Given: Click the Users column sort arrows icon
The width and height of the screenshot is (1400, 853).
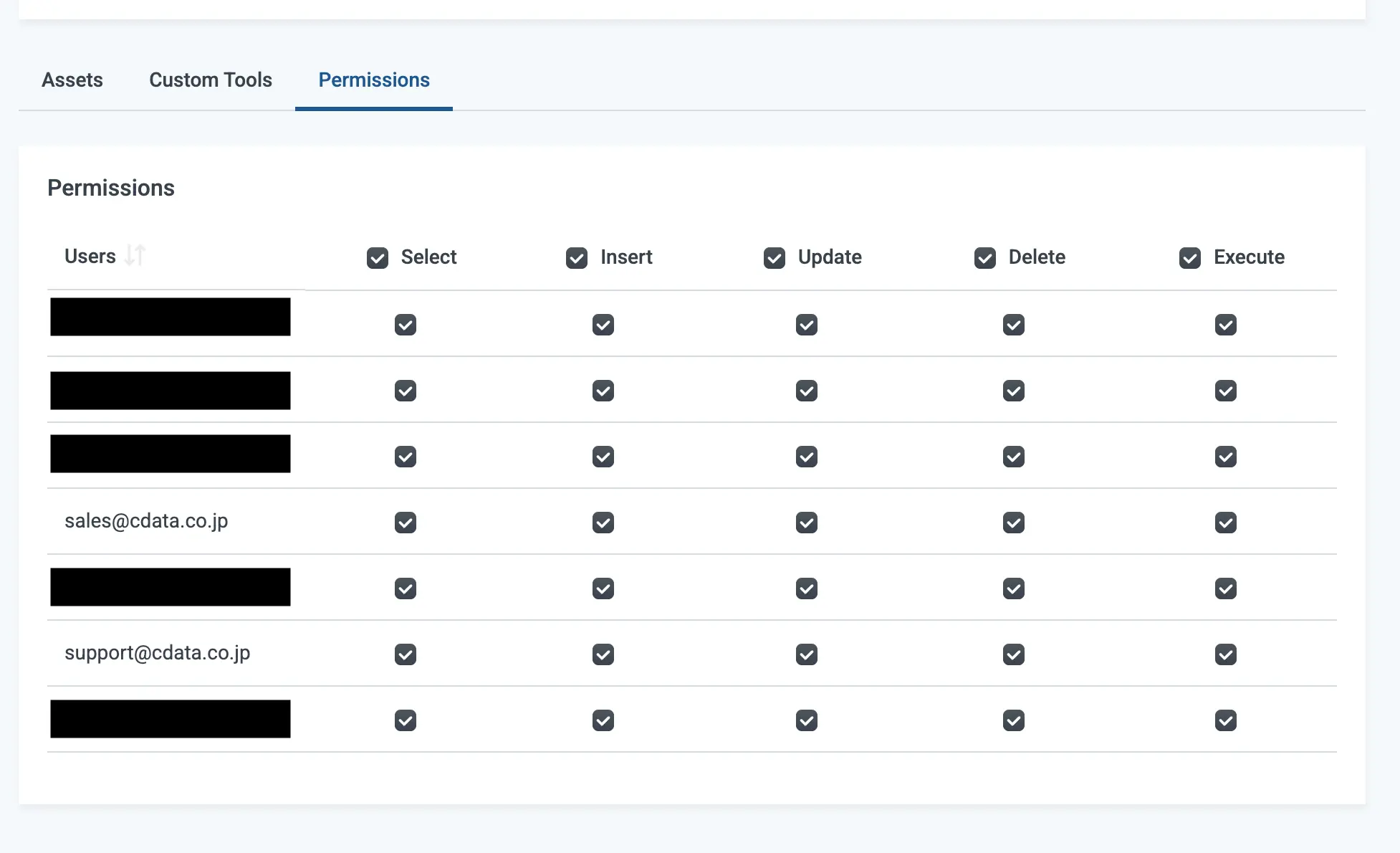Looking at the screenshot, I should 135,256.
